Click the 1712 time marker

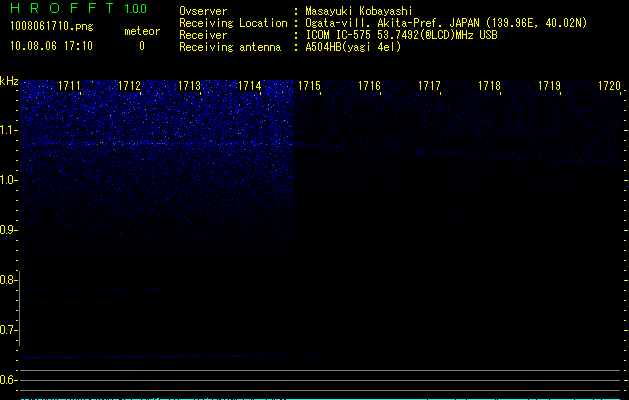pyautogui.click(x=129, y=86)
